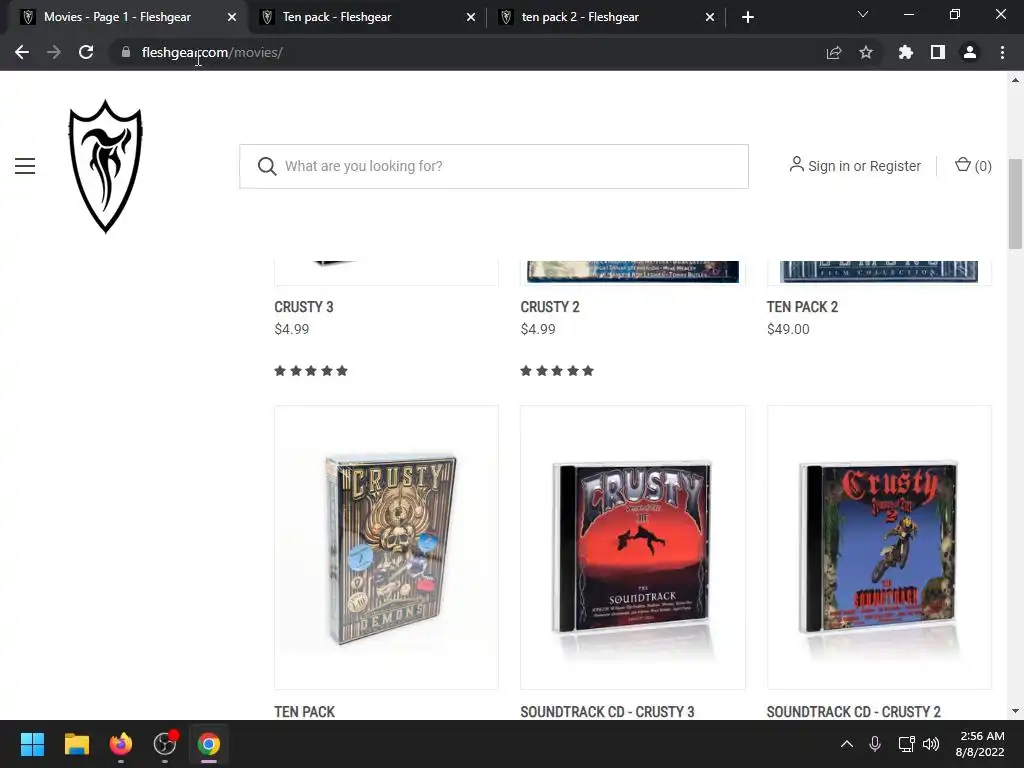This screenshot has width=1024, height=768.
Task: Open the Crusty Demons ten pack image
Action: (387, 547)
